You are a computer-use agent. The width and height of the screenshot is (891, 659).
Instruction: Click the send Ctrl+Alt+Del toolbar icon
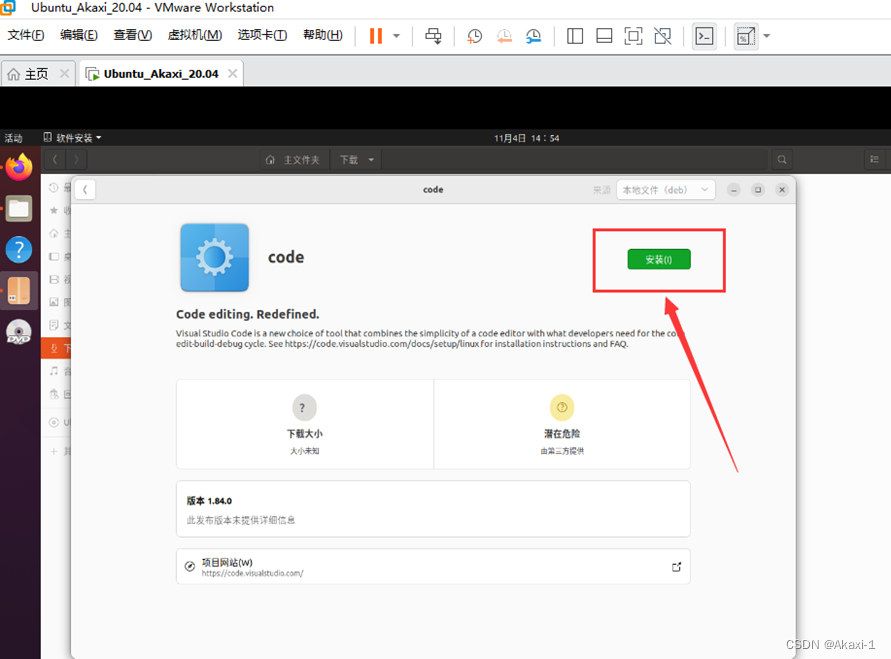click(433, 36)
